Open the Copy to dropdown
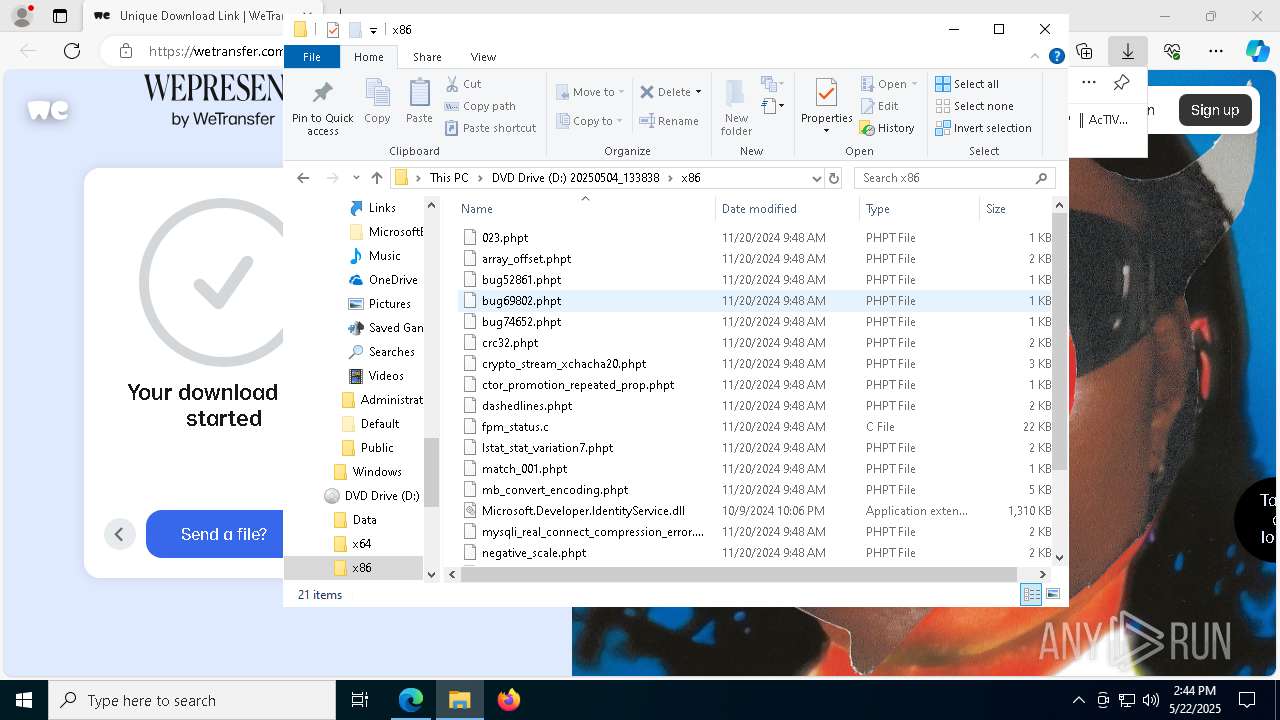The image size is (1280, 720). click(589, 121)
